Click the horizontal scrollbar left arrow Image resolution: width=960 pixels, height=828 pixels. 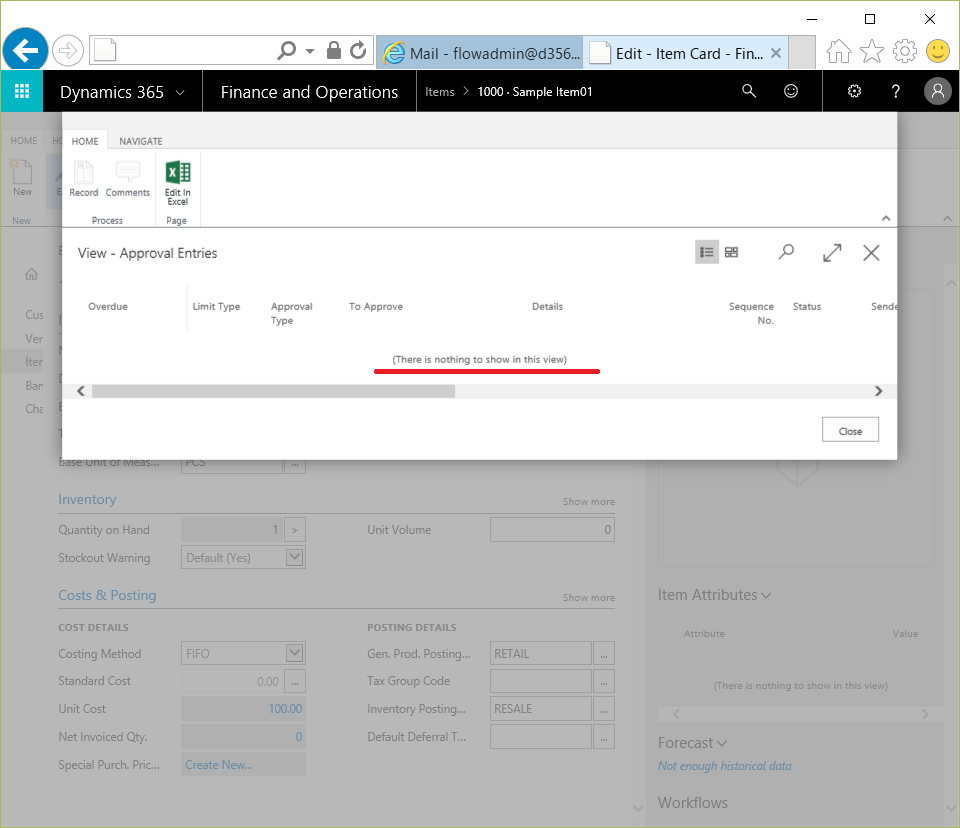click(x=81, y=391)
